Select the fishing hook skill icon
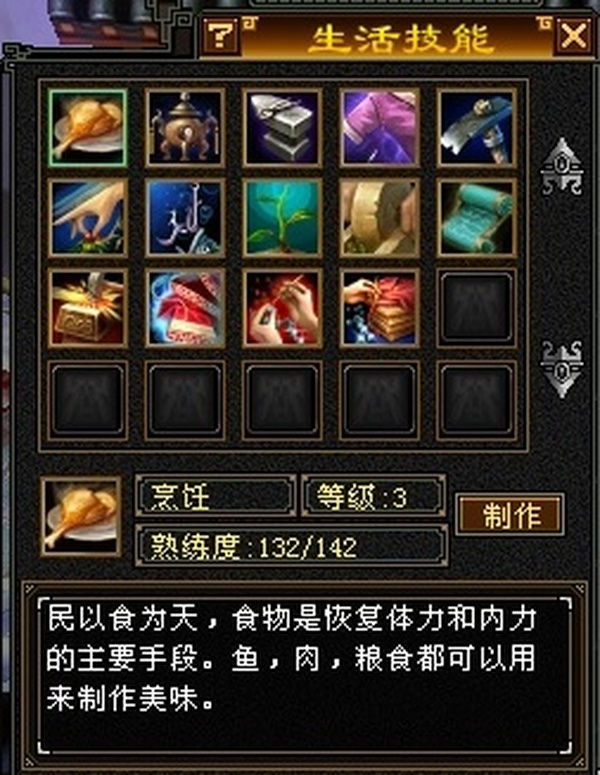This screenshot has height=775, width=600. point(185,218)
